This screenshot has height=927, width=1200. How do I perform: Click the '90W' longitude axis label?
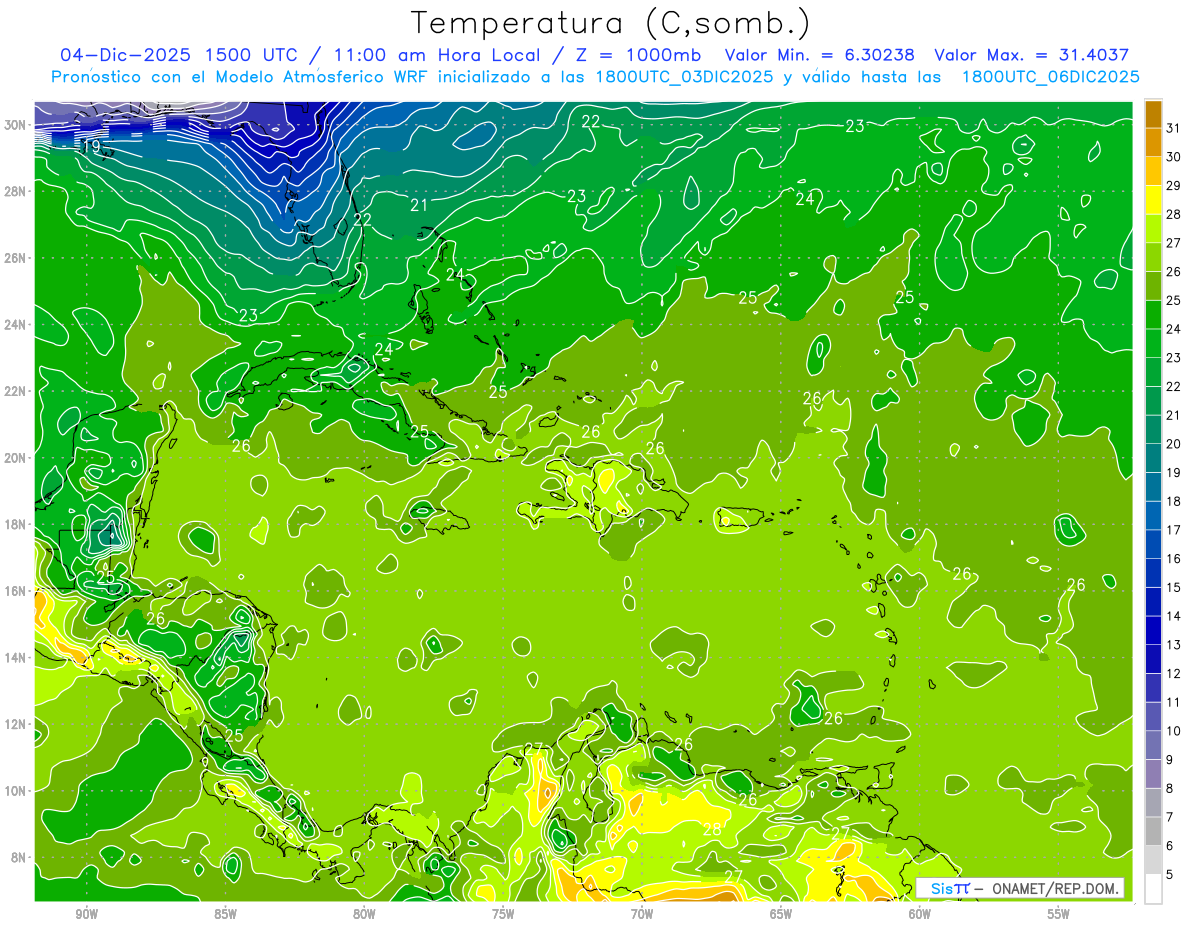(86, 914)
